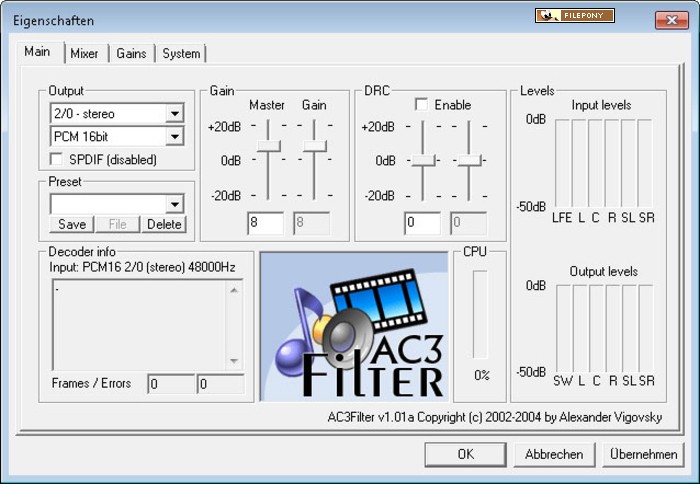Confirm with the OK button
This screenshot has height=484, width=700.
466,455
